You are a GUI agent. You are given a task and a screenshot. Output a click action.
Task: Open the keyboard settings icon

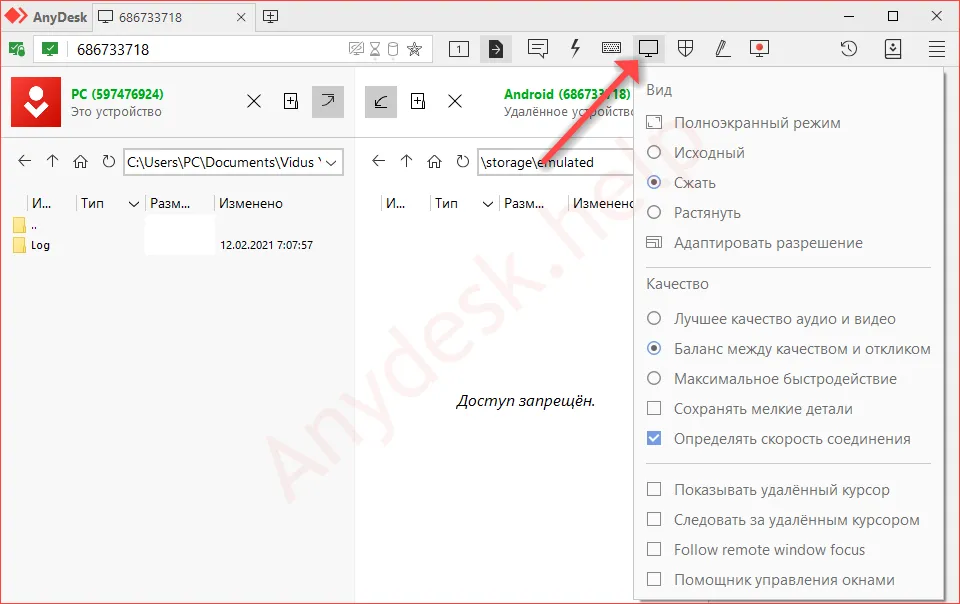pyautogui.click(x=611, y=48)
